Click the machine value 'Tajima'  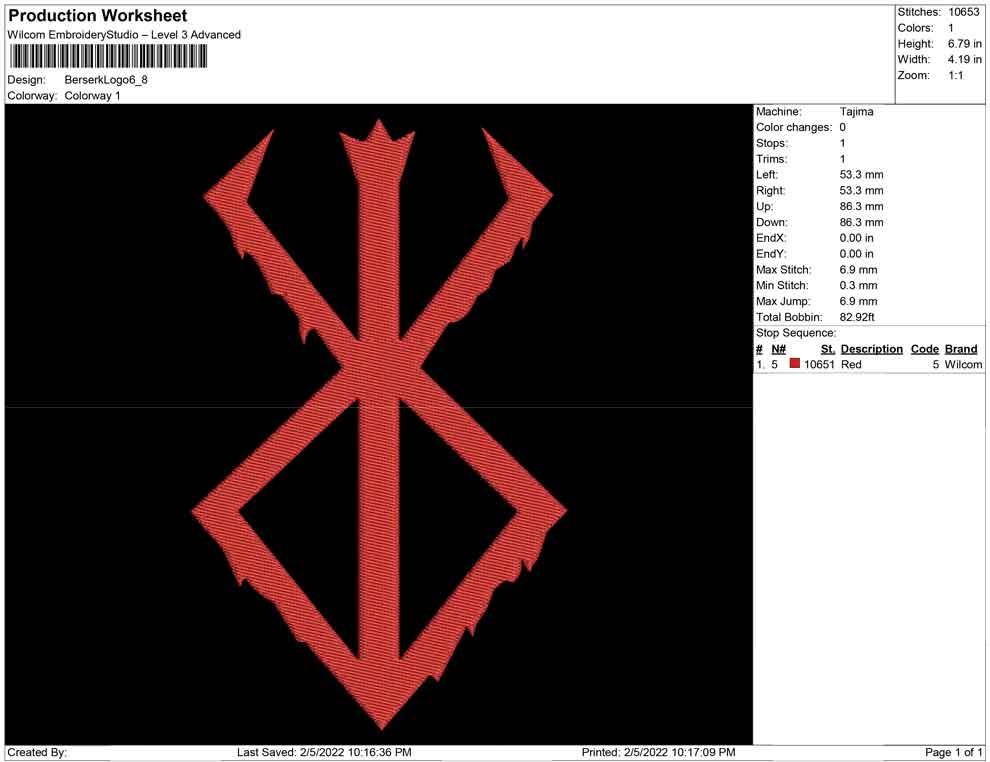(856, 112)
